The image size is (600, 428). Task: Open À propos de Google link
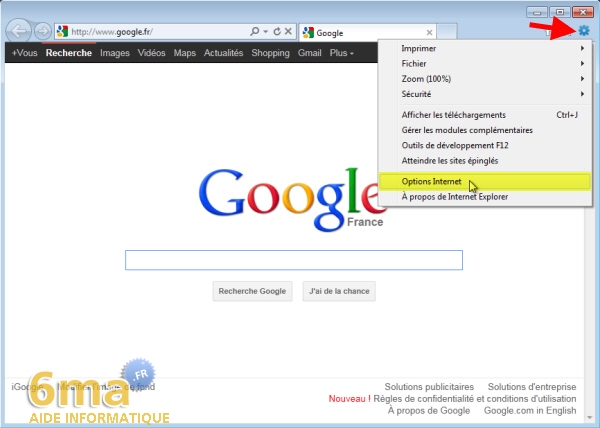(x=429, y=410)
